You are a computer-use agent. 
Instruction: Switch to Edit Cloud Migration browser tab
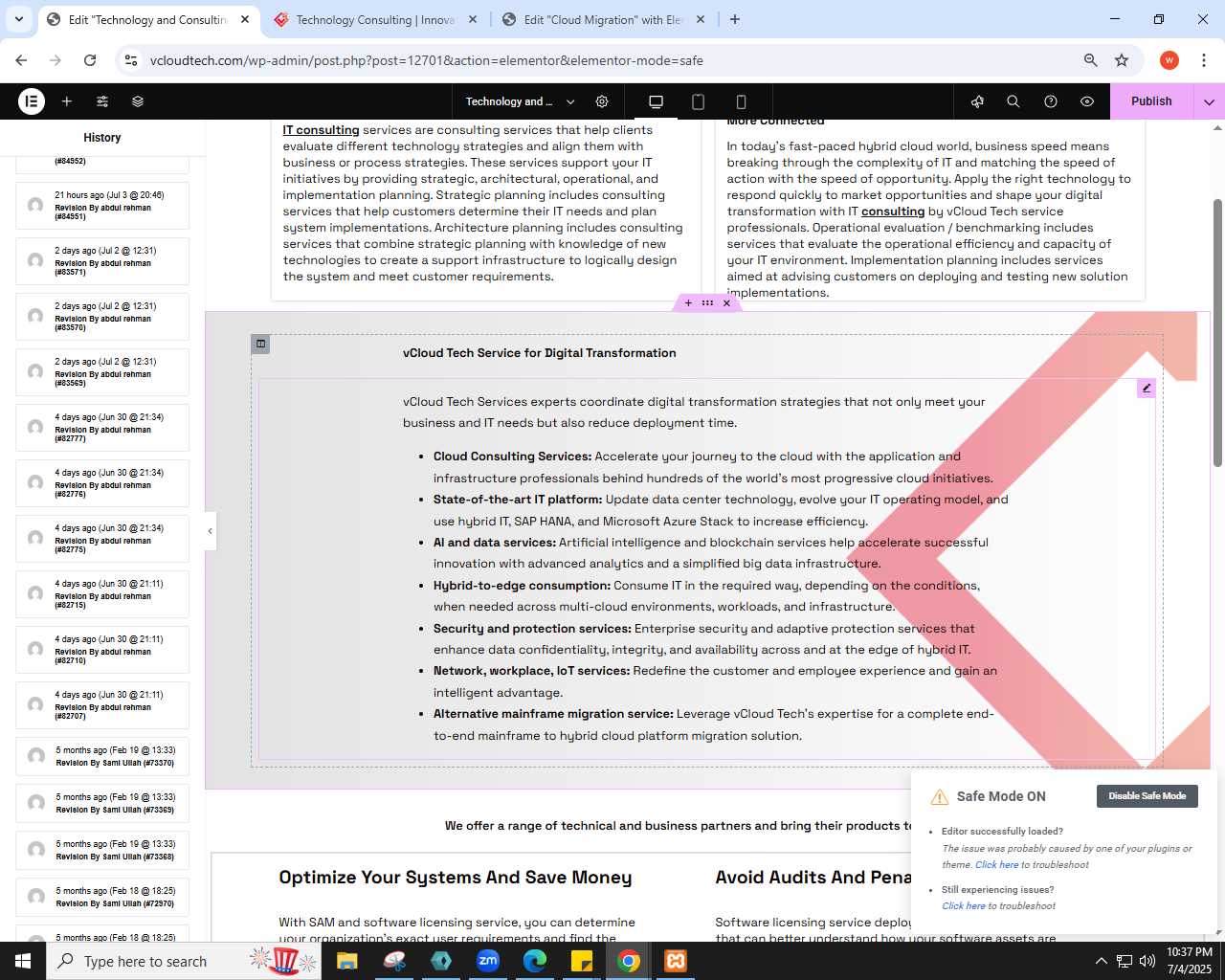603,19
